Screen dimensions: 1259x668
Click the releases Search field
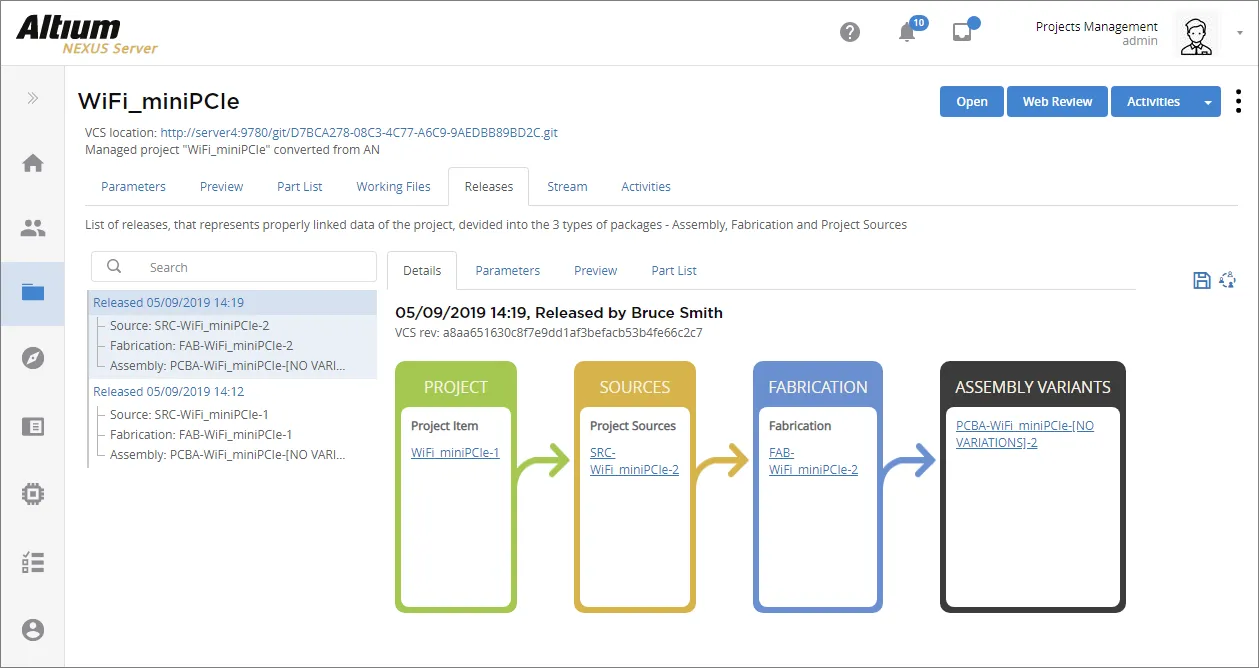[x=234, y=267]
